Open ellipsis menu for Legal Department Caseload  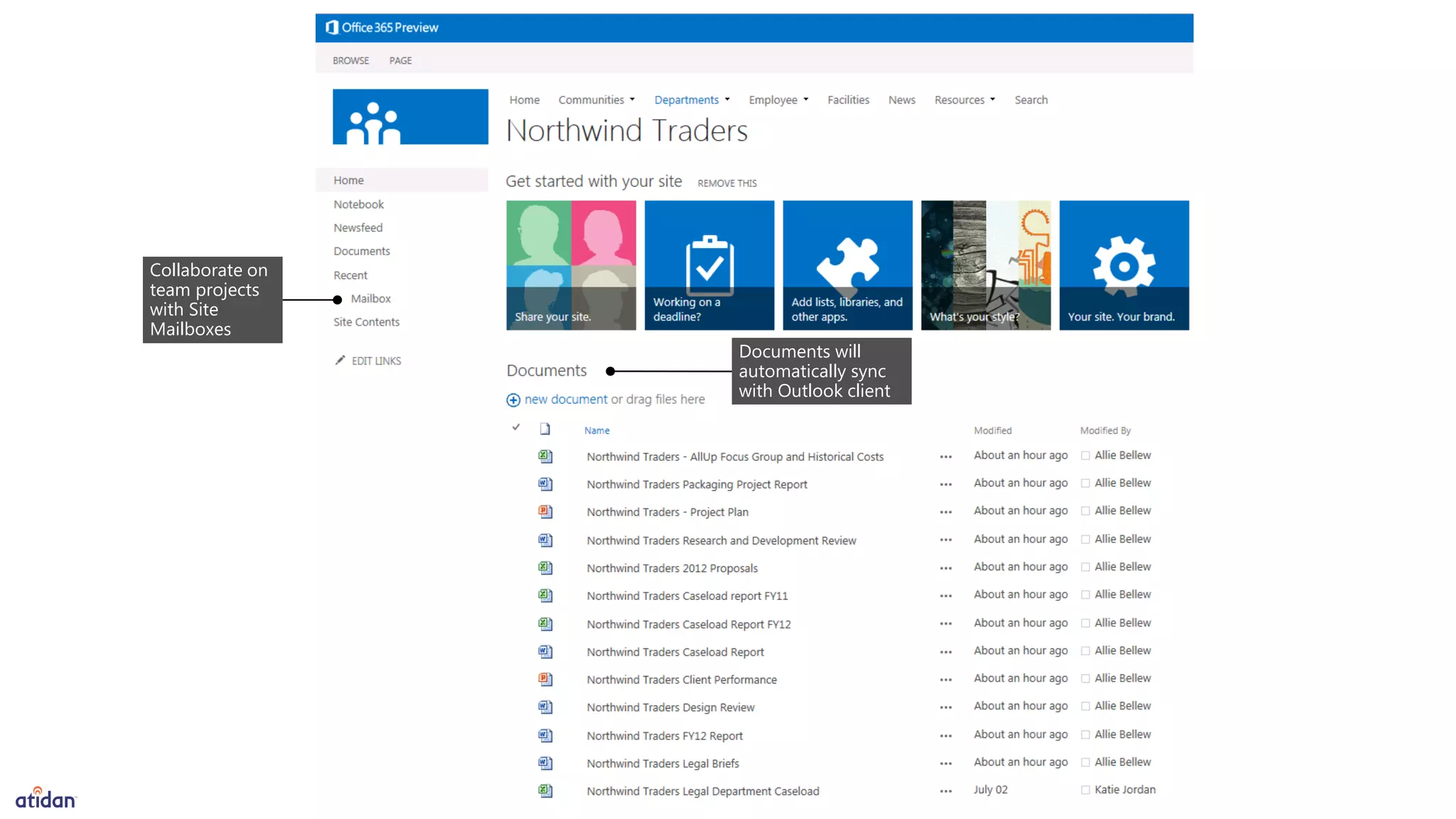(x=946, y=792)
